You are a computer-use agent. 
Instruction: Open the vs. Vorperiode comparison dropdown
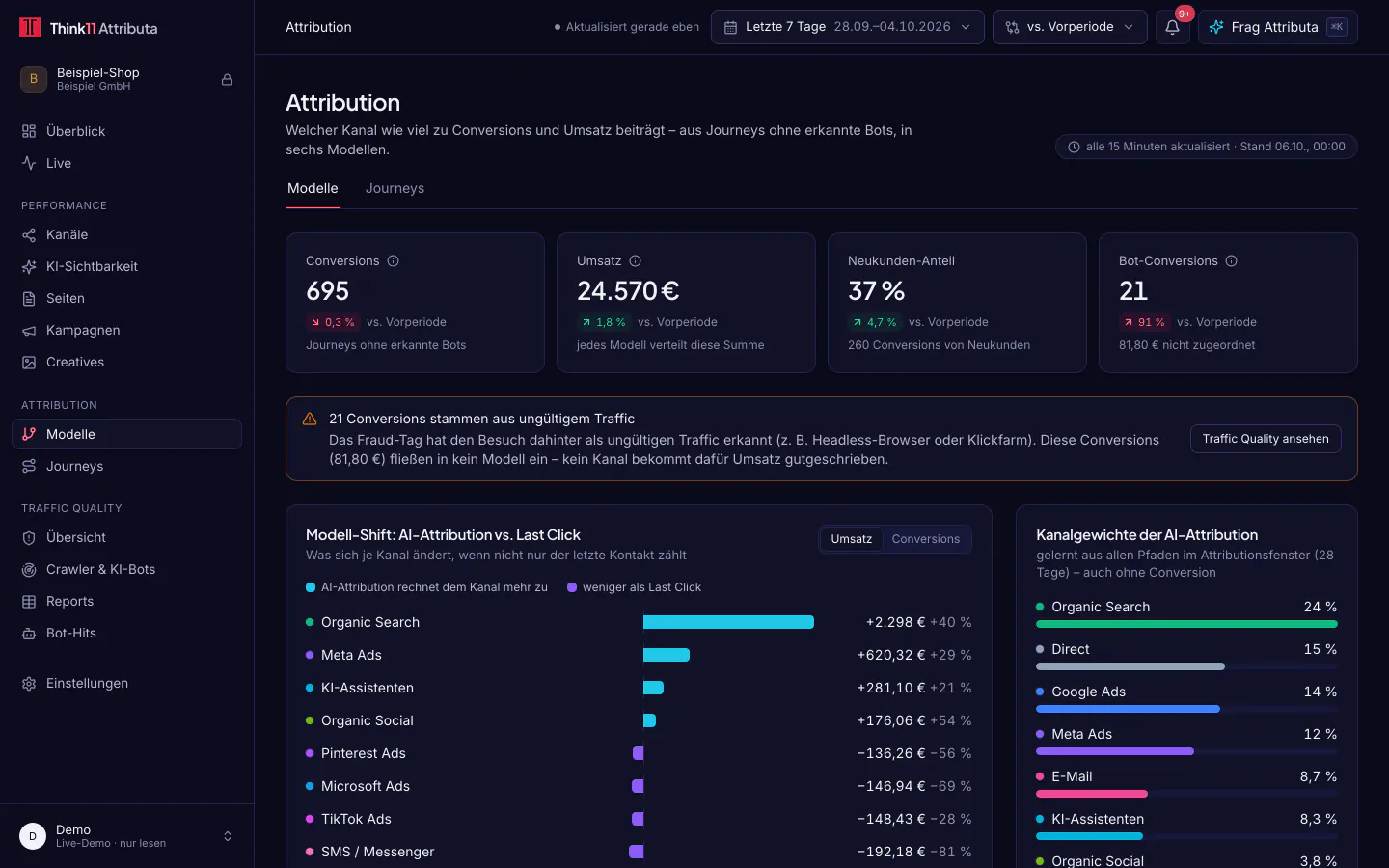1070,27
